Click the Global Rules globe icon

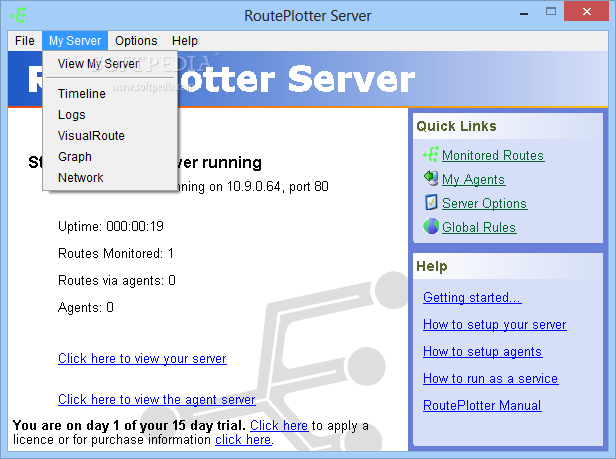[x=431, y=226]
